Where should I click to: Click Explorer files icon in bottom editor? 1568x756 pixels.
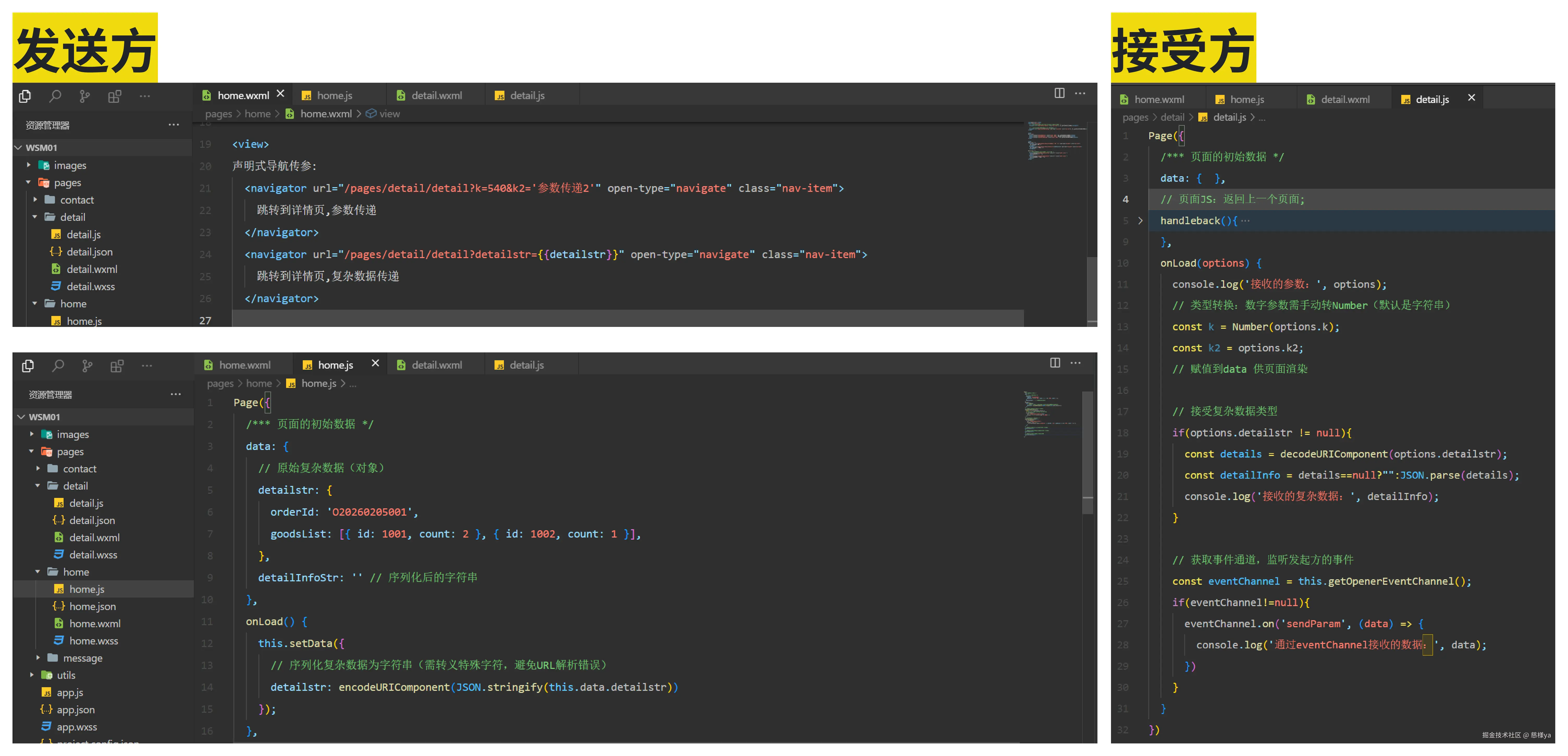28,365
